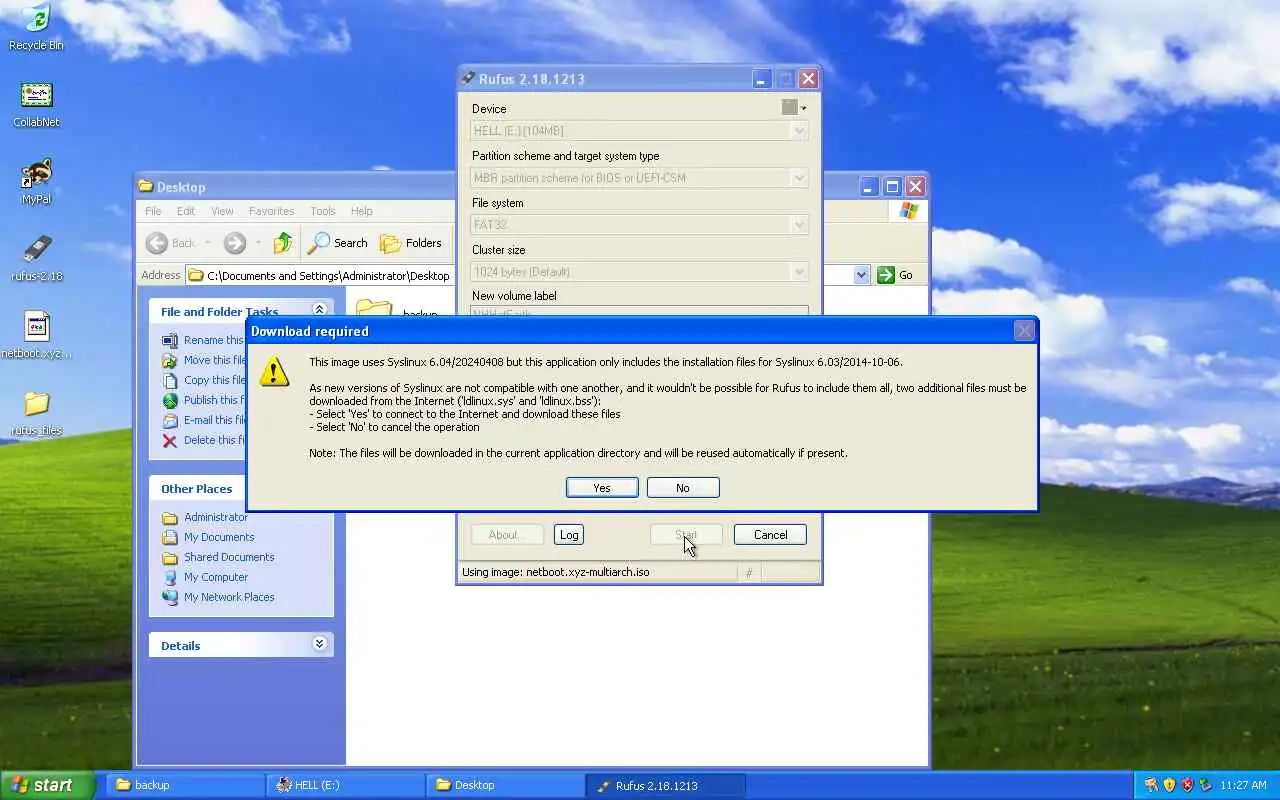Select the Recycle Bin desktop icon
Screen dimensions: 1280x800
[x=36, y=27]
